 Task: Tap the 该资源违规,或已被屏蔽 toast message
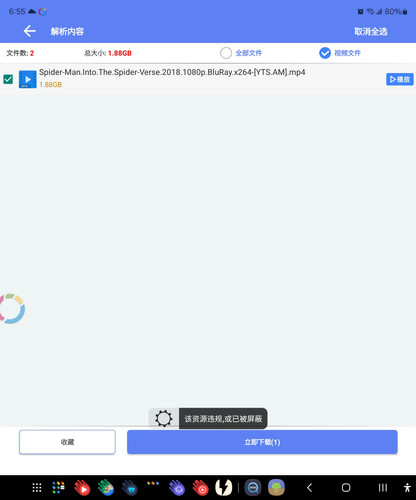tap(223, 419)
